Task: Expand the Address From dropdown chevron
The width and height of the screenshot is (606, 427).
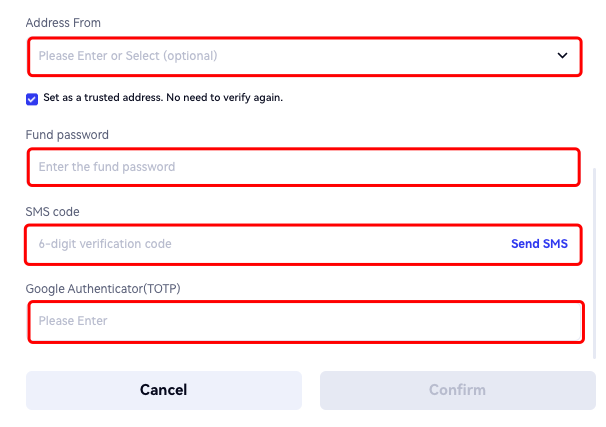Action: (562, 56)
